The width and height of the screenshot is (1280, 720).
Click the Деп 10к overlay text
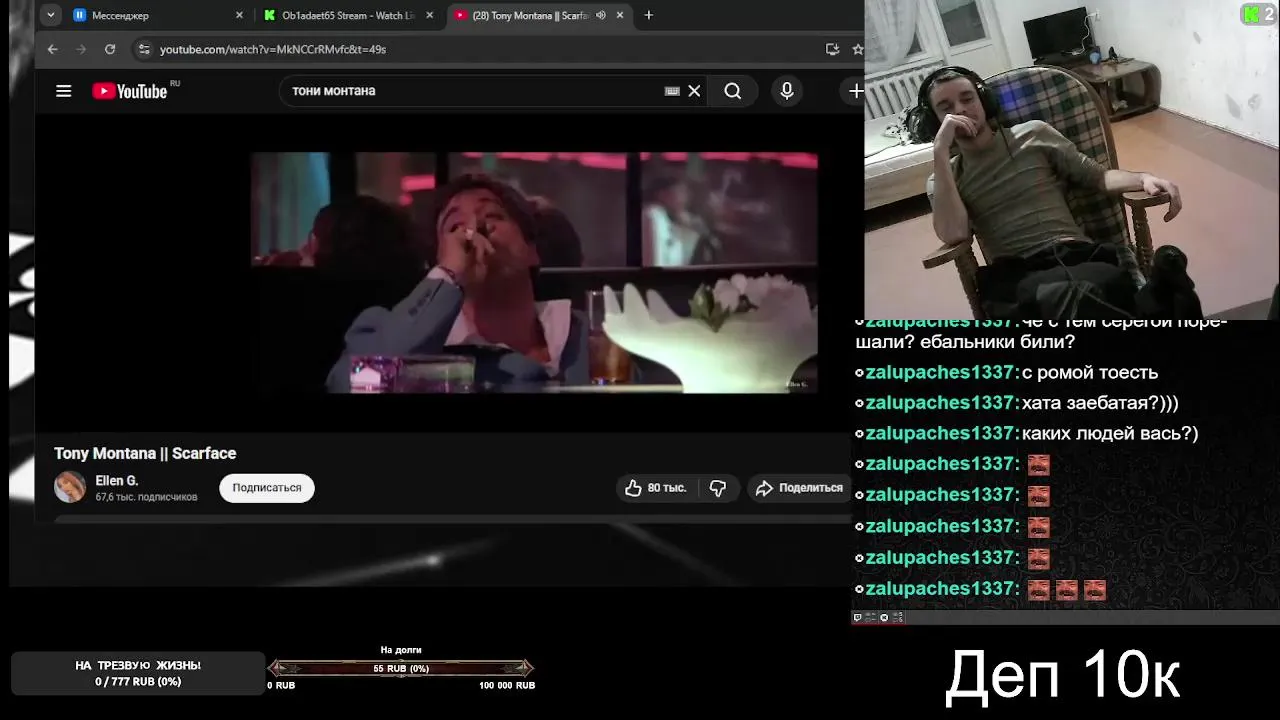(1062, 675)
